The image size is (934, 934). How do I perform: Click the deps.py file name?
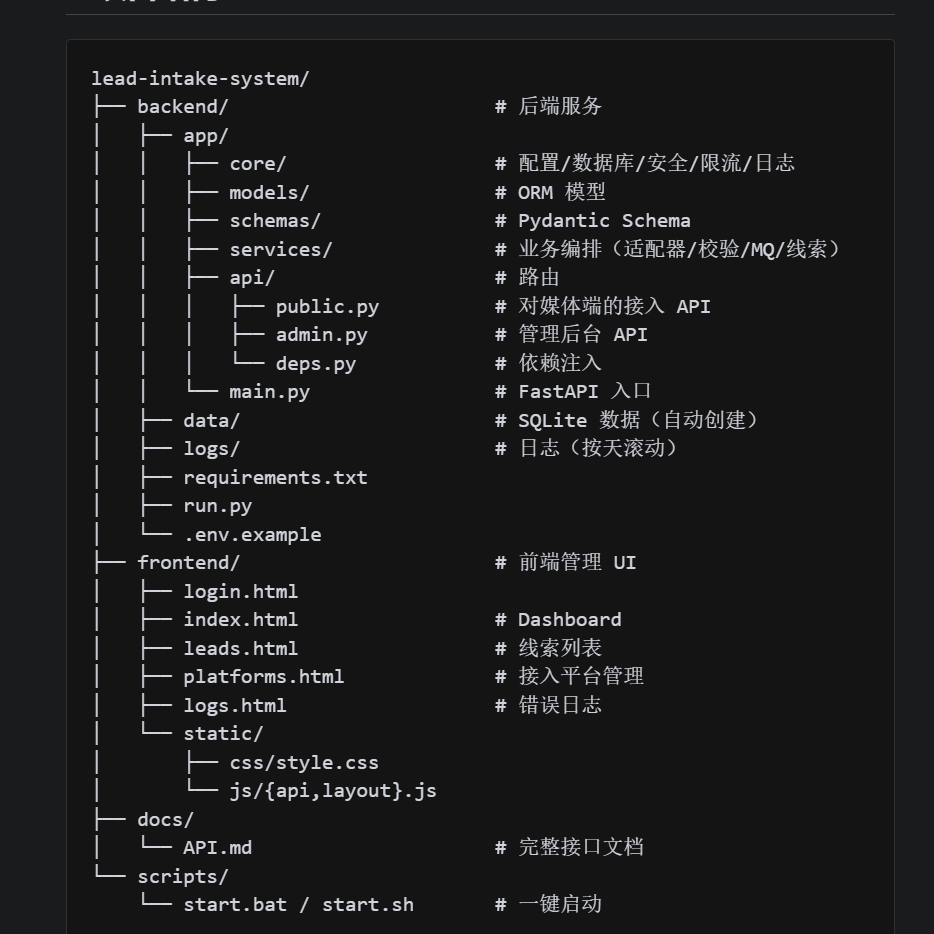coord(316,363)
